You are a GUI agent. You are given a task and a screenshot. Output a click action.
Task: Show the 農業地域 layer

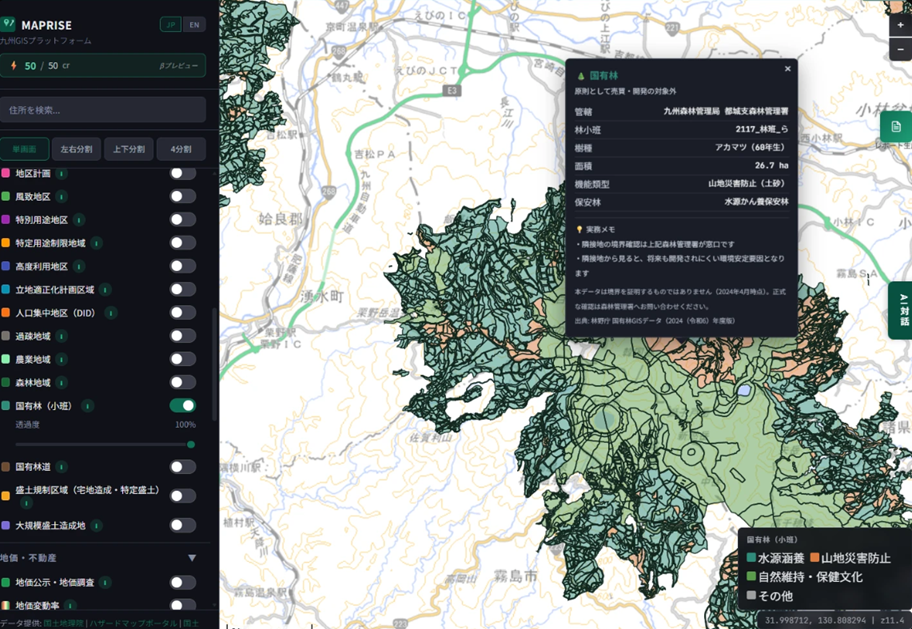183,360
